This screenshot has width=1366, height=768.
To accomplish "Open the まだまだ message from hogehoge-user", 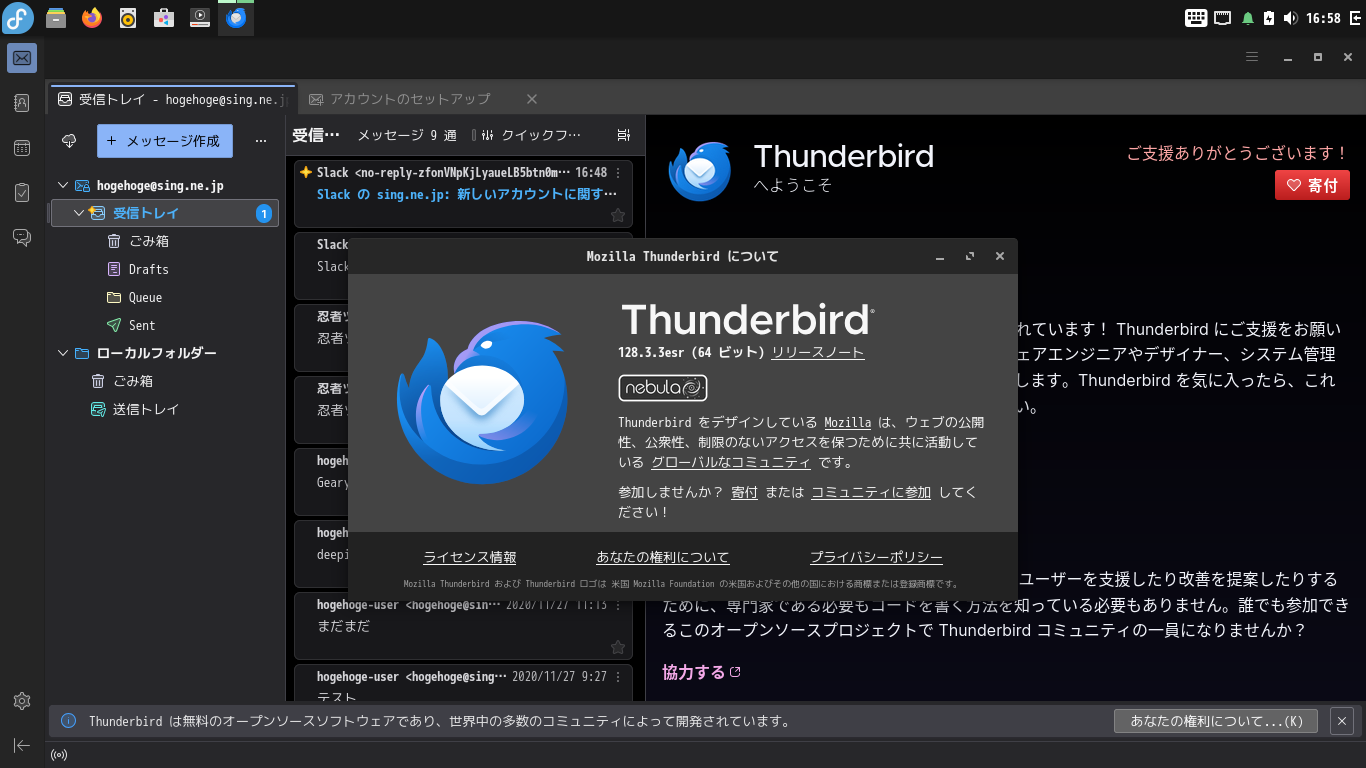I will coord(464,626).
